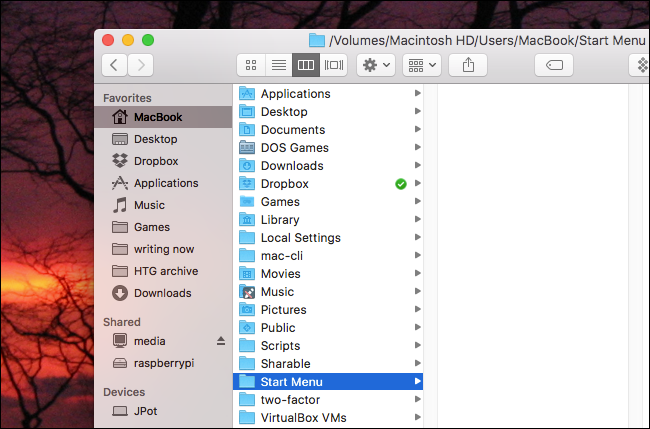Open Downloads in Favorites sidebar

163,293
